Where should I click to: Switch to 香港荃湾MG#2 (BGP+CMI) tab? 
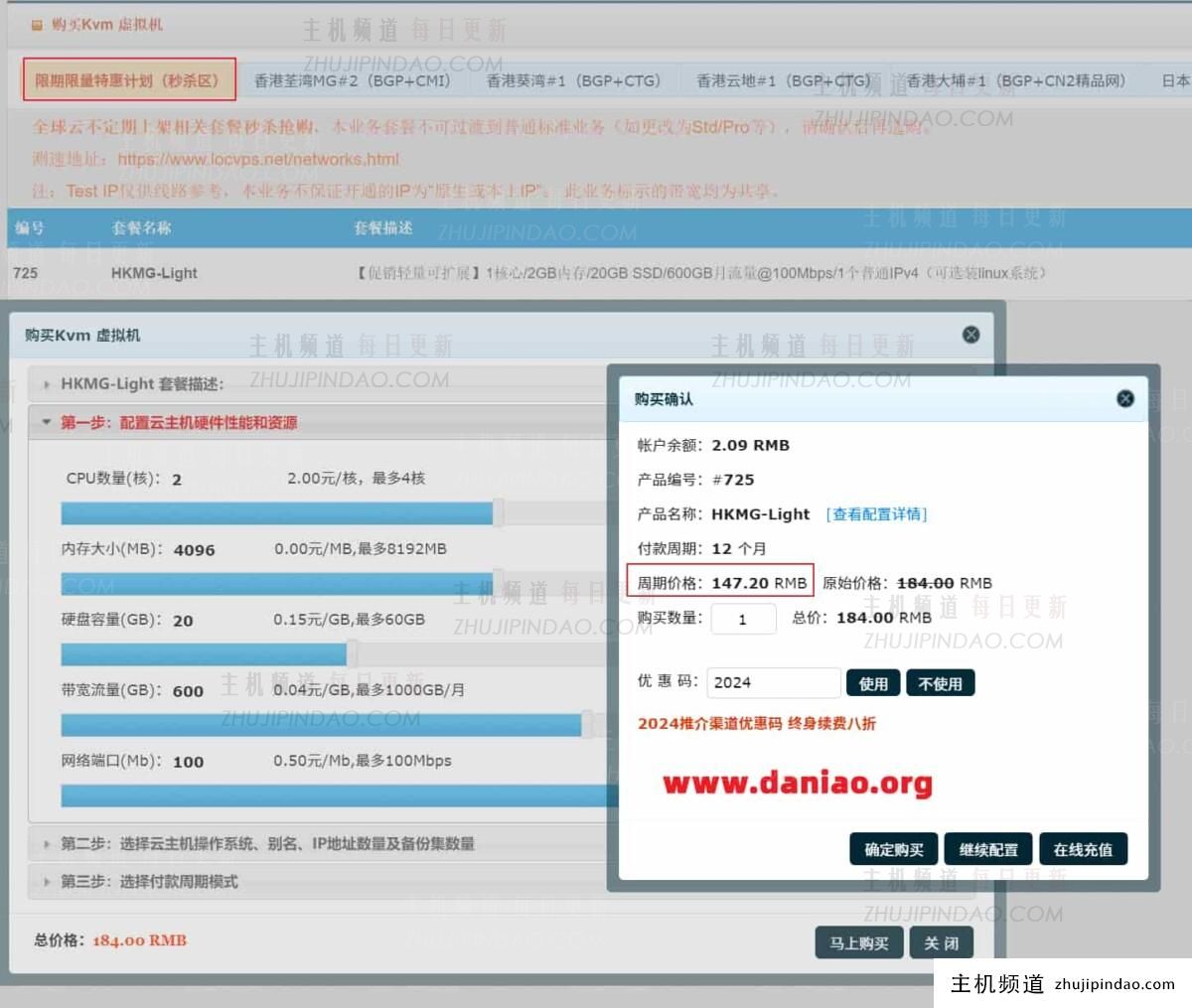click(353, 80)
